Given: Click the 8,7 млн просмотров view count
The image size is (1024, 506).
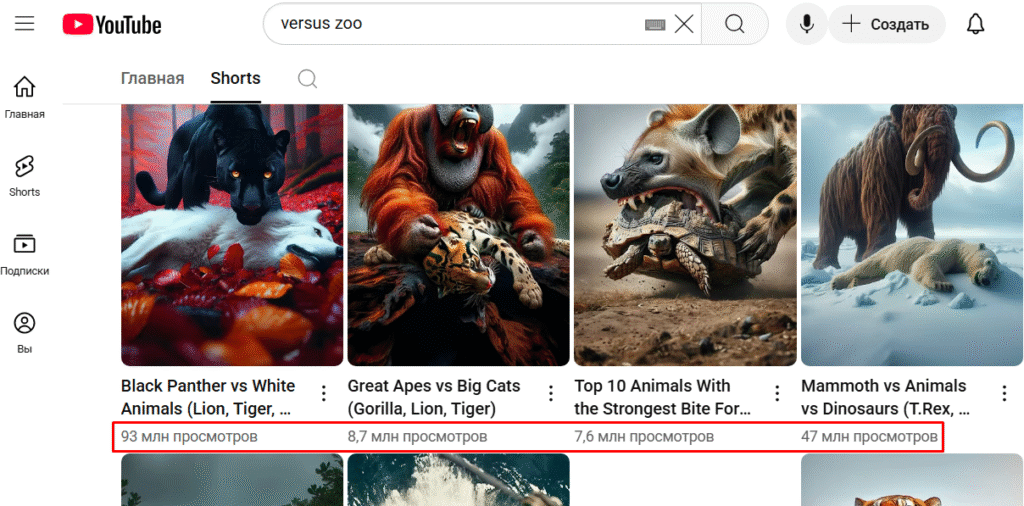Looking at the screenshot, I should 417,436.
